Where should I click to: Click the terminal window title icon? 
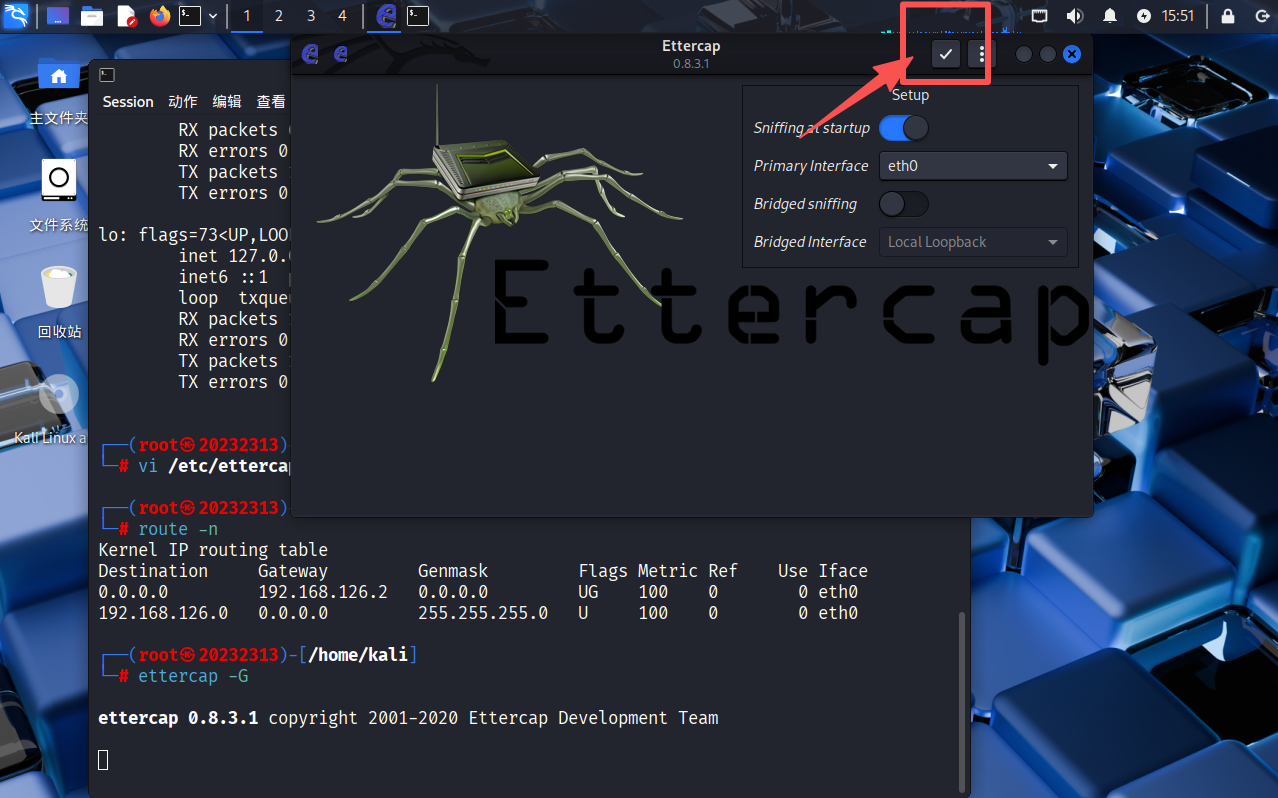click(107, 75)
